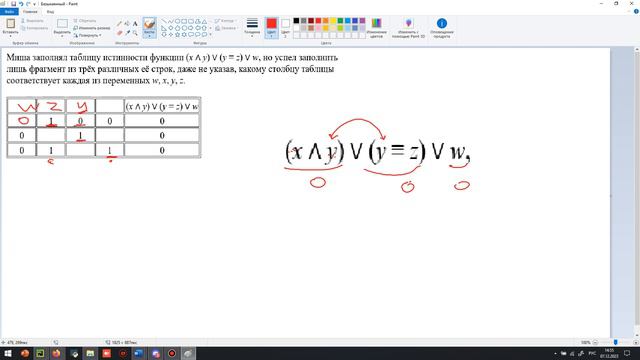
Task: Open the shape Fill dropdown
Action: (x=226, y=28)
